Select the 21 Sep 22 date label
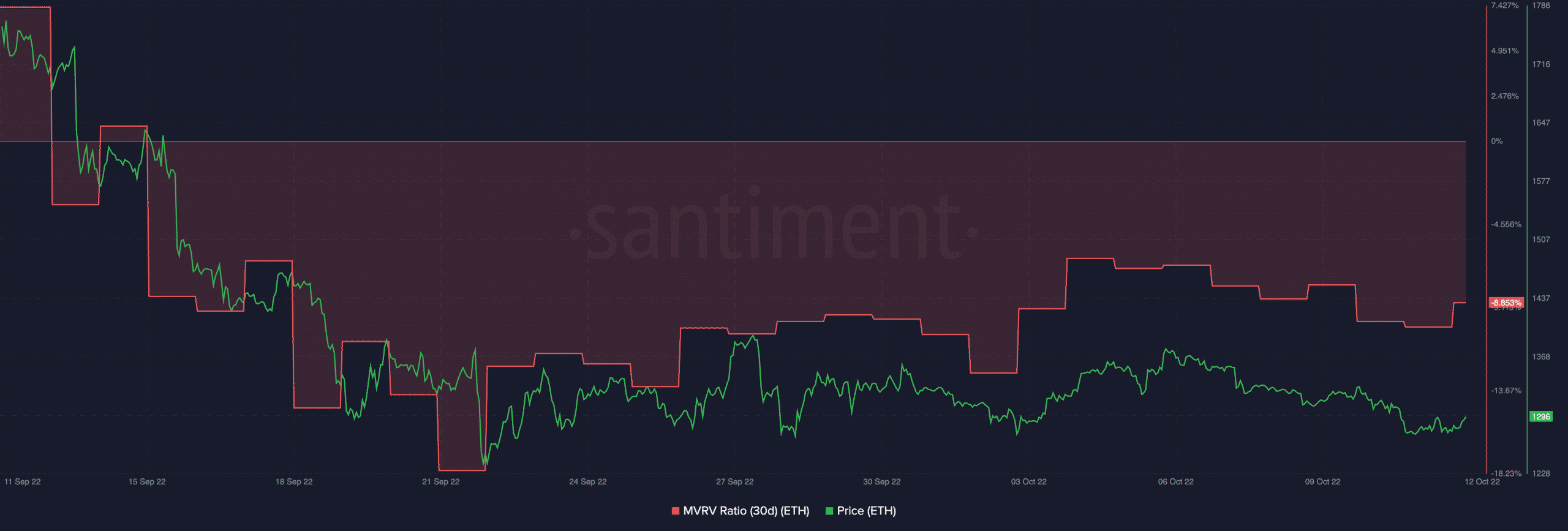The height and width of the screenshot is (531, 1568). (x=441, y=481)
